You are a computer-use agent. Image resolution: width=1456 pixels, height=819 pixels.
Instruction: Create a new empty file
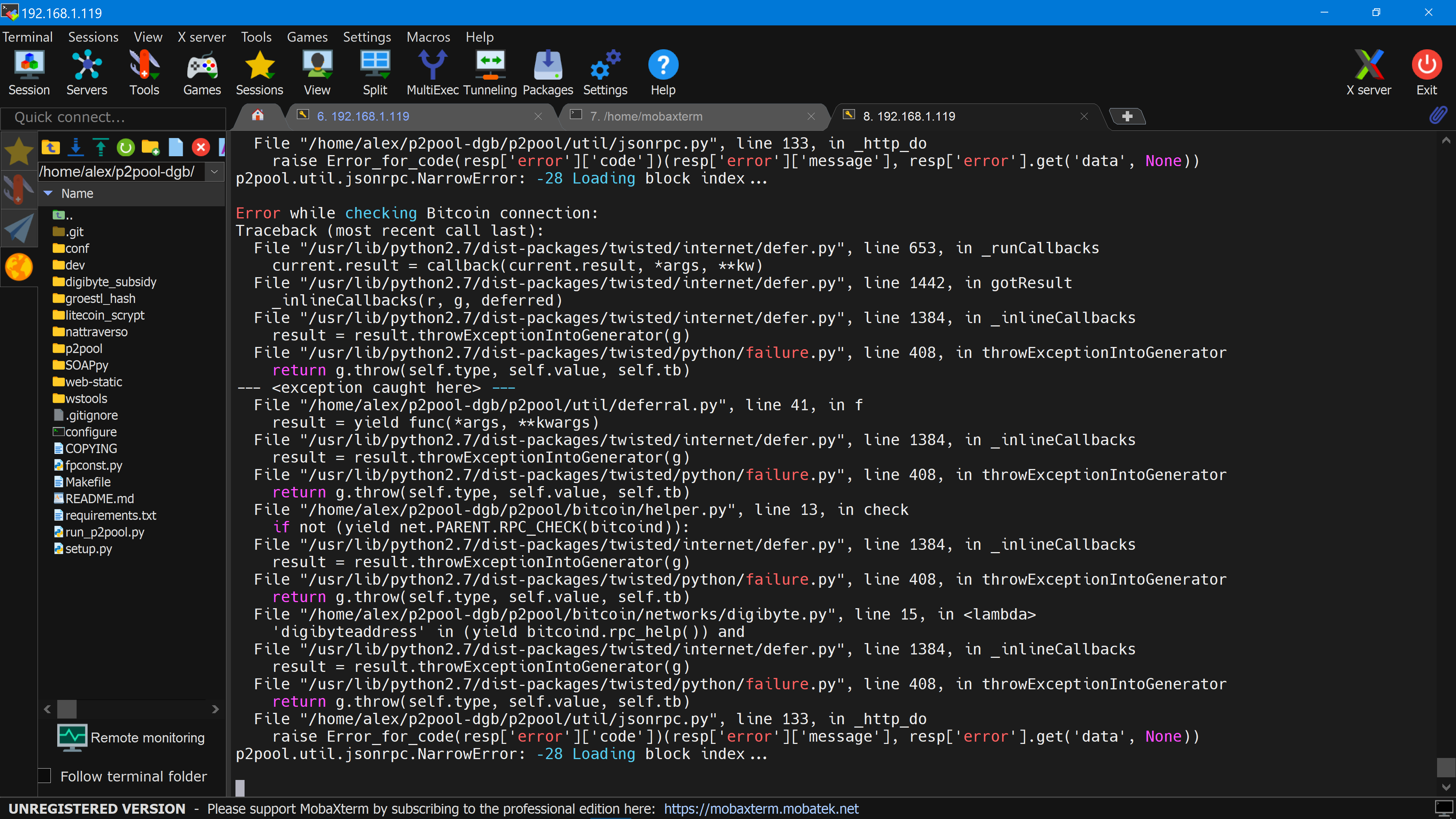pyautogui.click(x=176, y=147)
